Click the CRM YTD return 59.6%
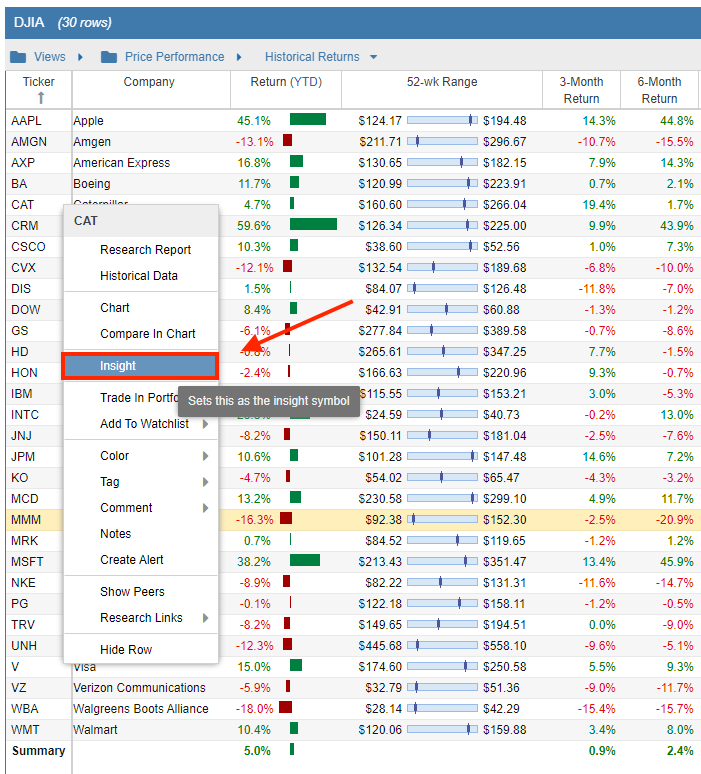 pos(254,226)
